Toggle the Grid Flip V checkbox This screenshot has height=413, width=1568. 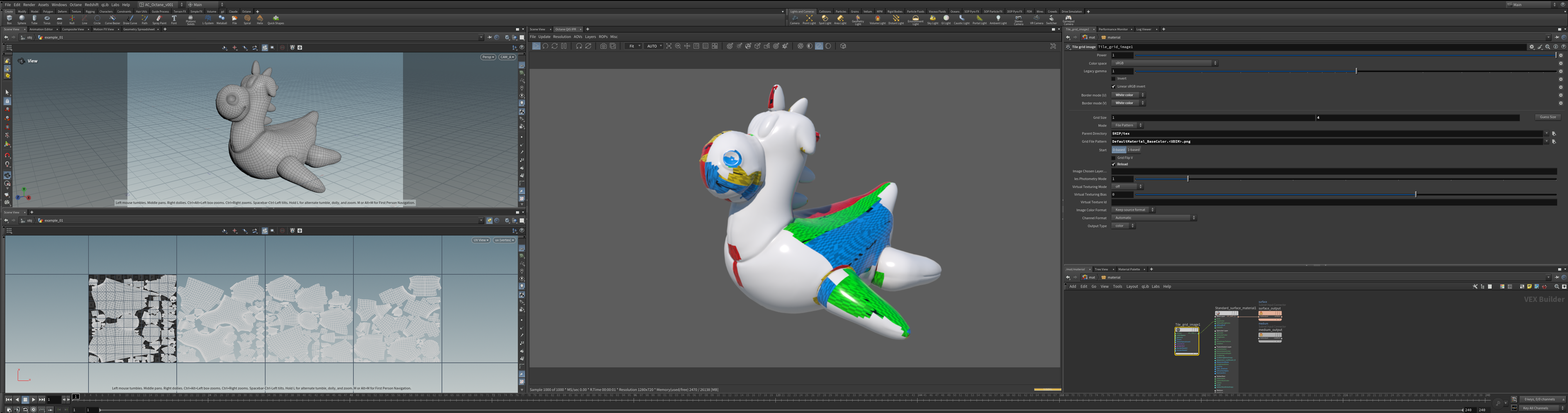tap(1114, 158)
